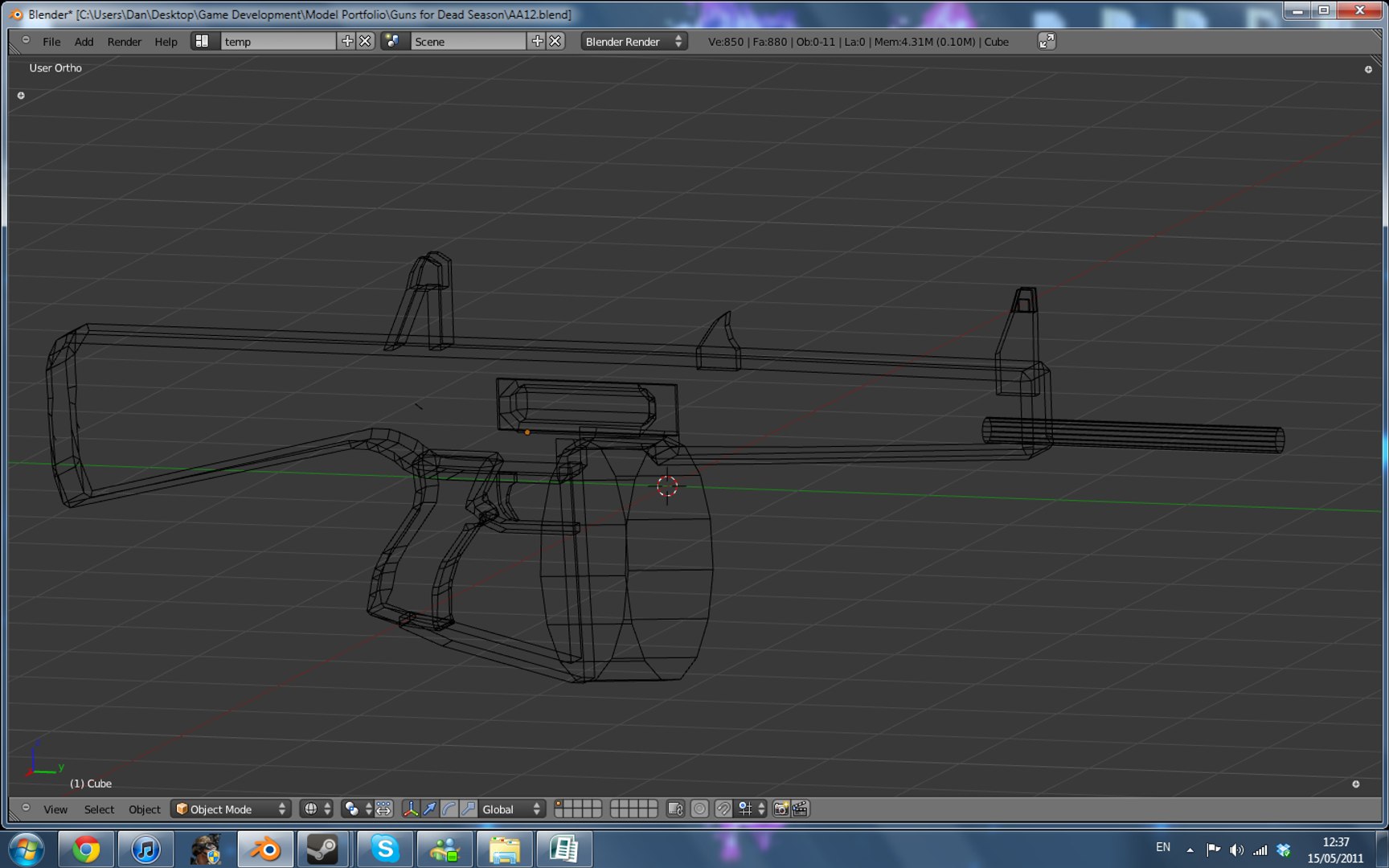Toggle the 3D transform manipulator
The height and width of the screenshot is (868, 1389).
tap(410, 809)
